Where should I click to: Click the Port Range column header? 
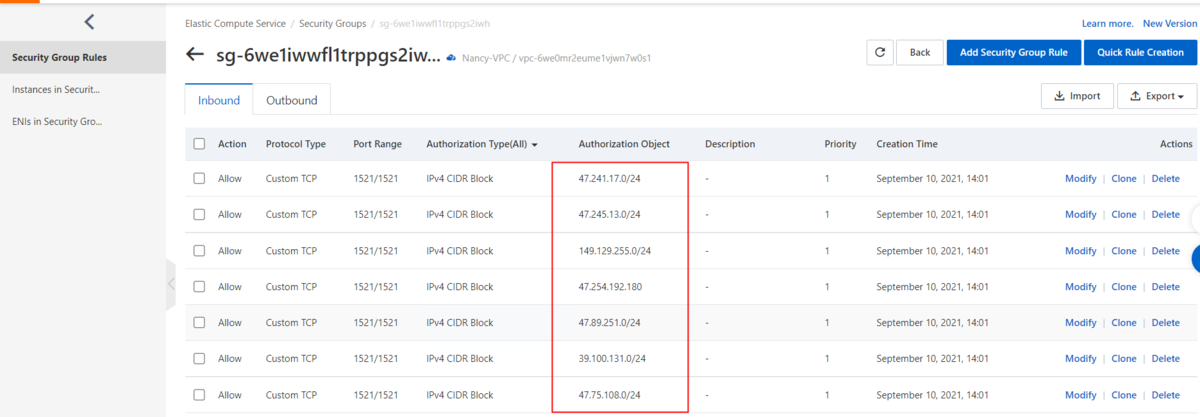click(377, 144)
